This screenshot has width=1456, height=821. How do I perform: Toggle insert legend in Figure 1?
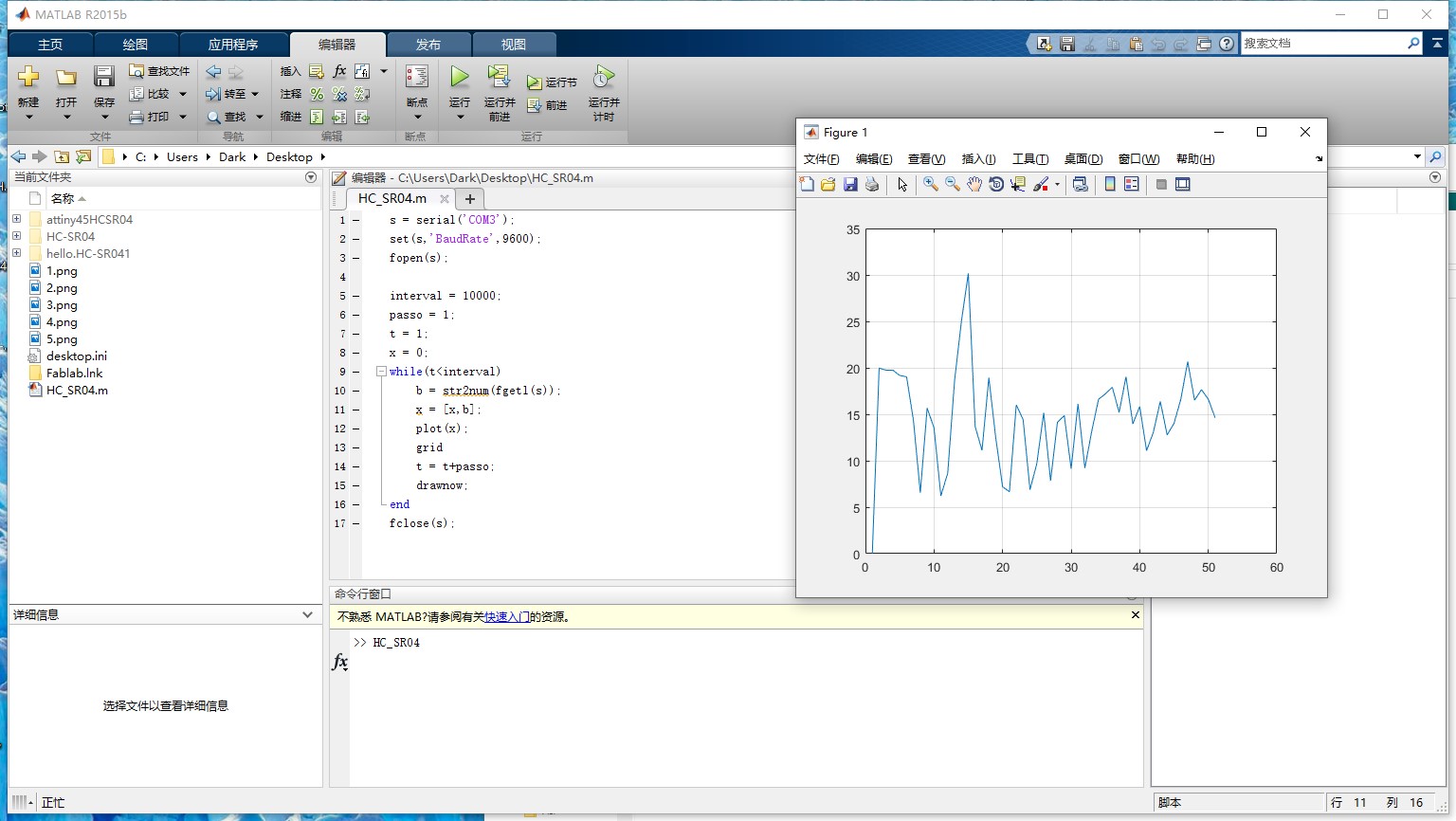pyautogui.click(x=1132, y=185)
